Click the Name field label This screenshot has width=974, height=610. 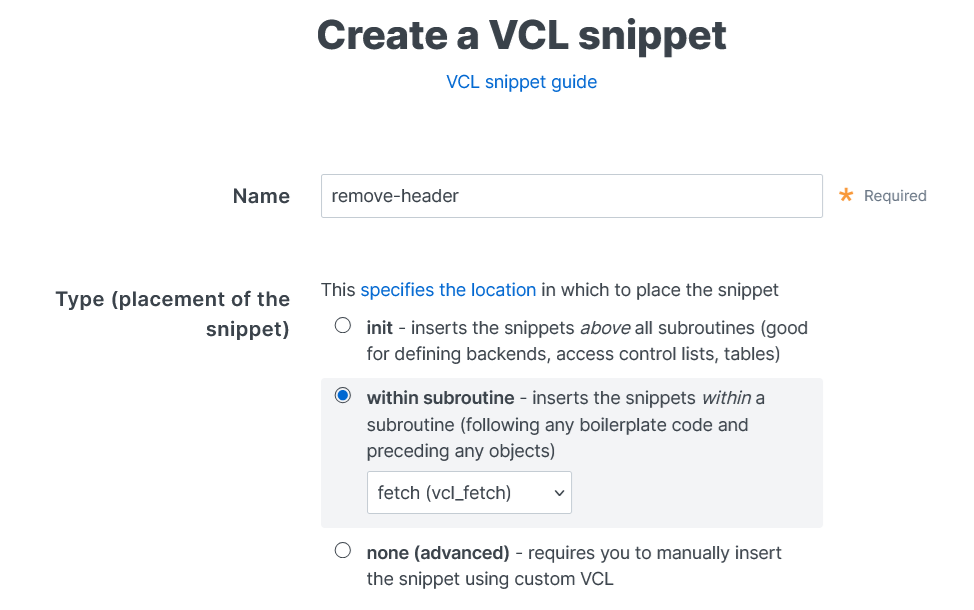tap(260, 196)
